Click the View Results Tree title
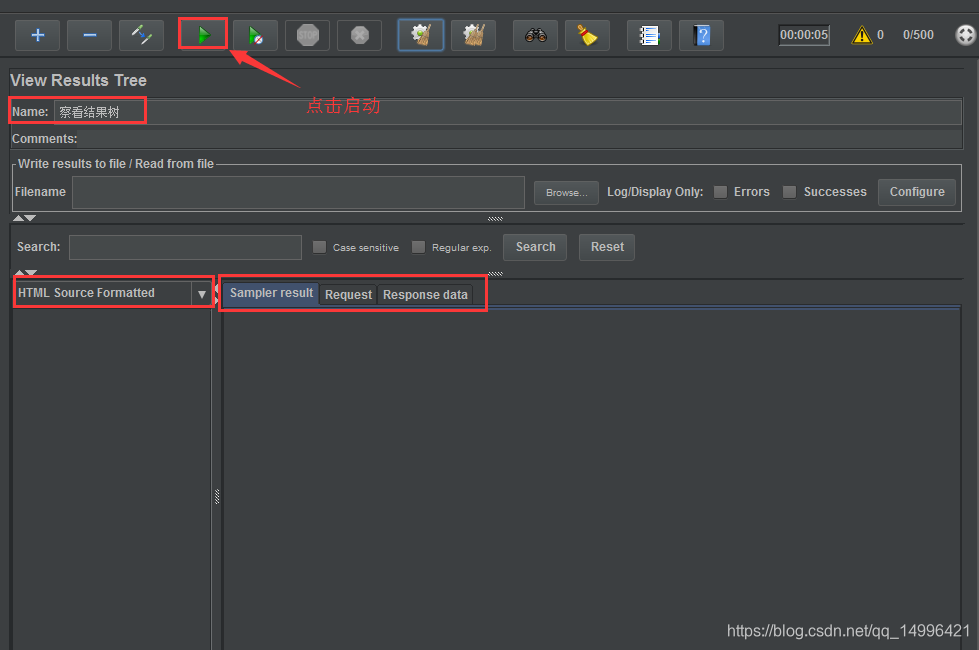 pyautogui.click(x=79, y=81)
